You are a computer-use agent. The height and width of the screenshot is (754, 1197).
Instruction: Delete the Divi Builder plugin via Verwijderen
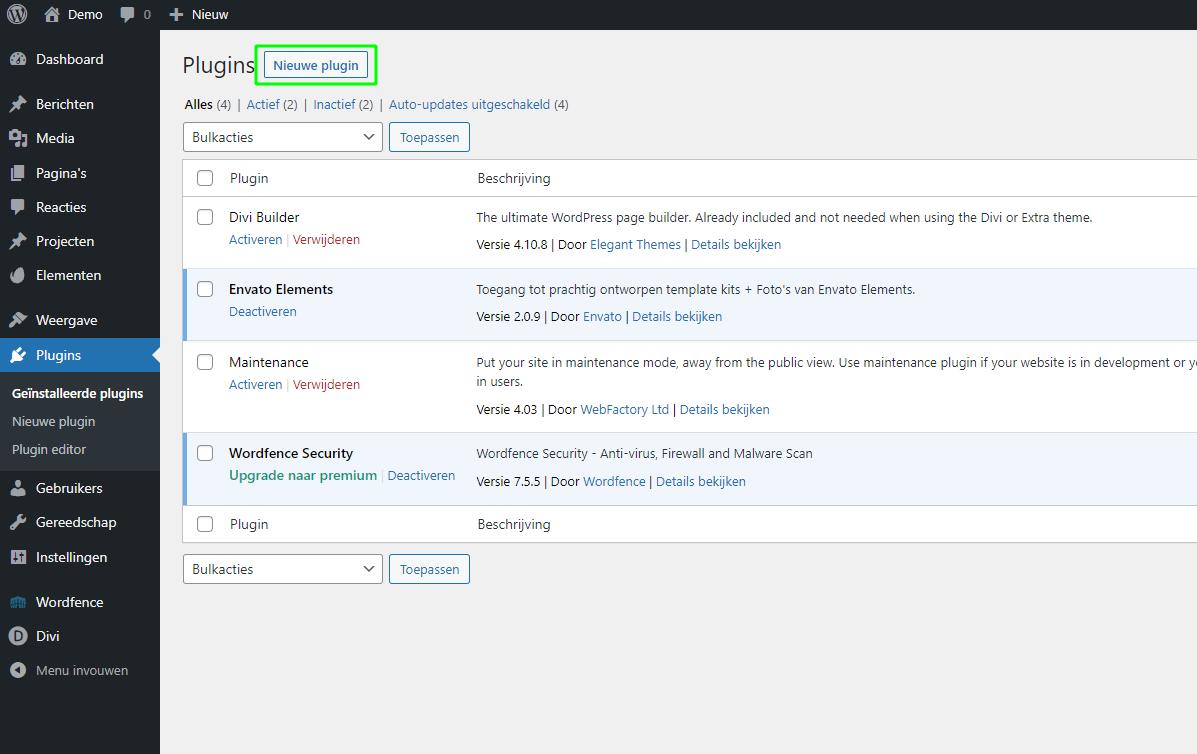click(x=326, y=240)
